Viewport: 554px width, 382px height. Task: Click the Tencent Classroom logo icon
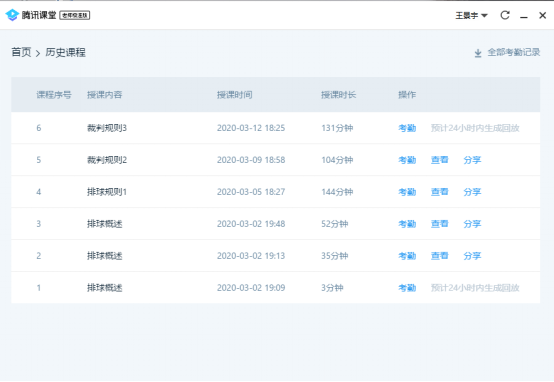click(12, 15)
